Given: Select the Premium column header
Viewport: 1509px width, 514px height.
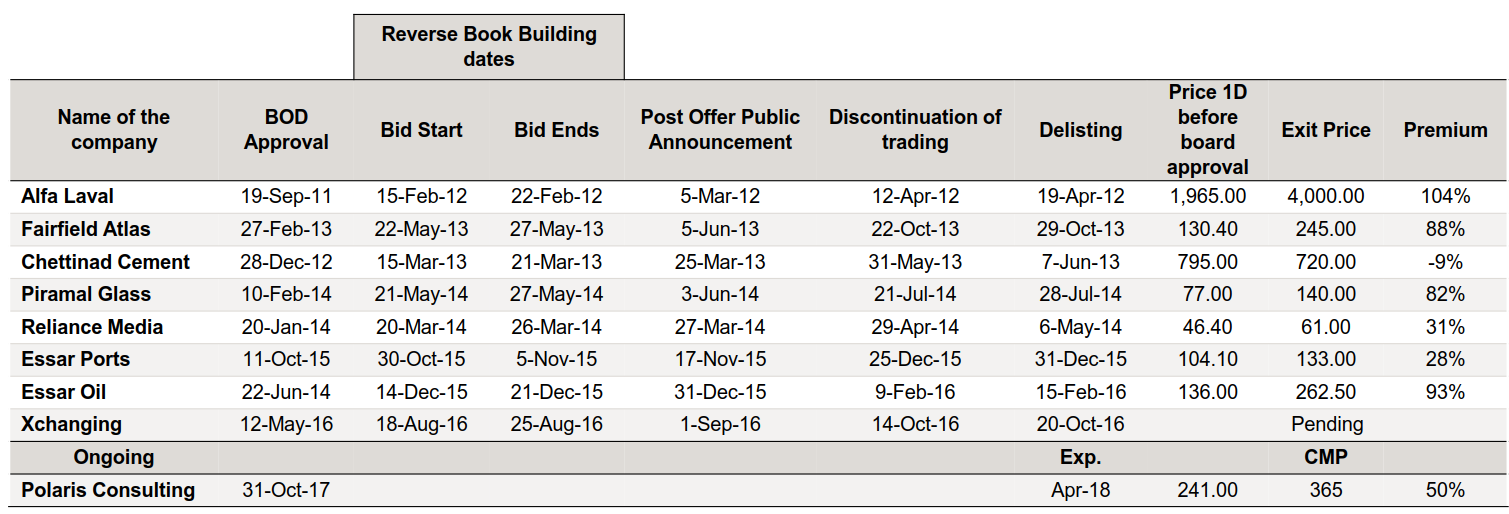Looking at the screenshot, I should click(x=1445, y=130).
